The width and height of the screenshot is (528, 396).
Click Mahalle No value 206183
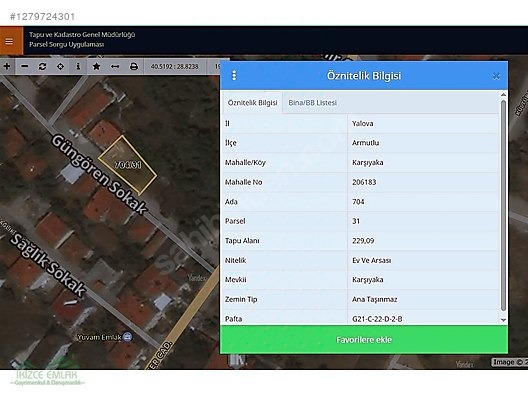point(364,182)
